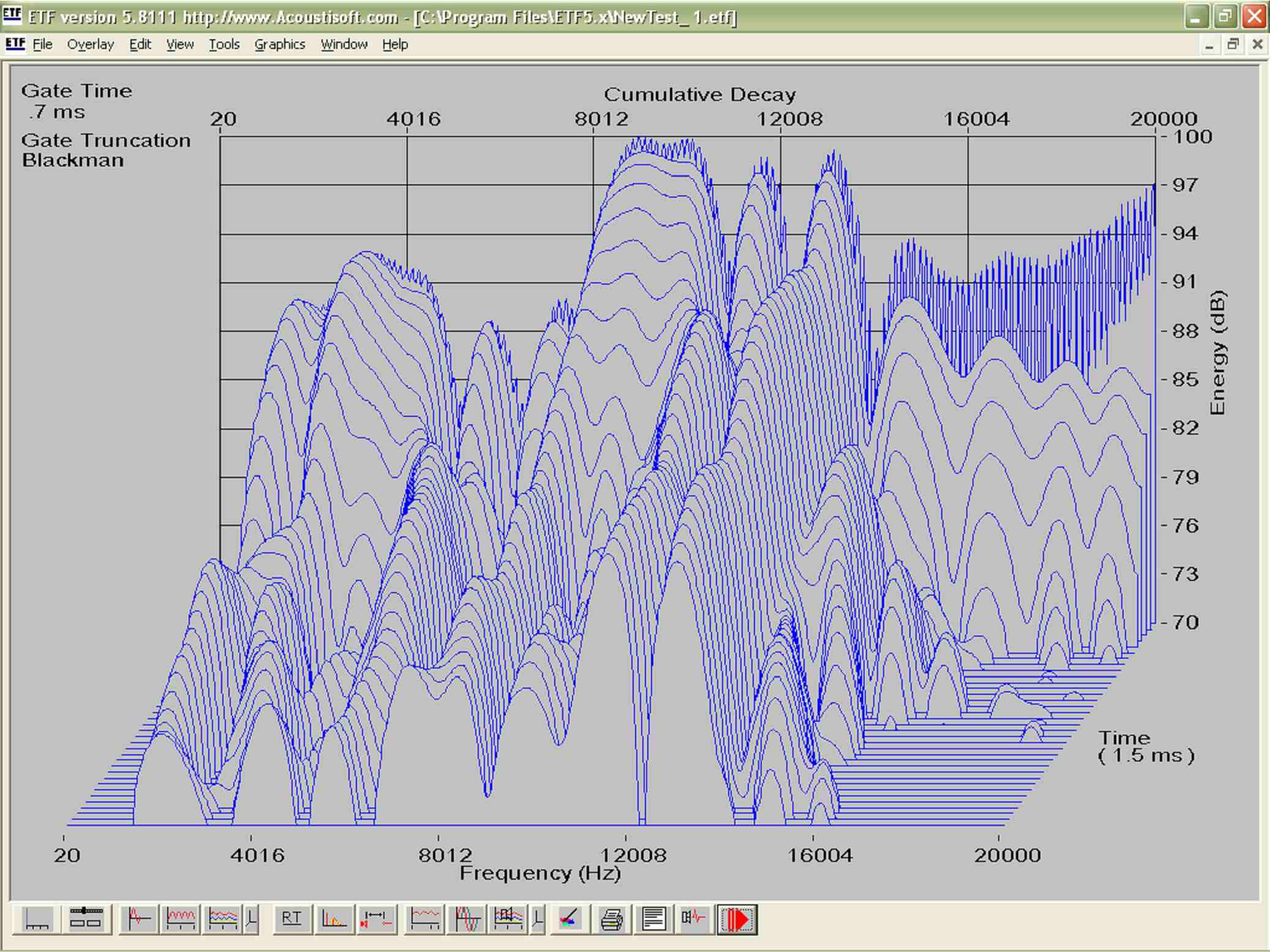Image resolution: width=1270 pixels, height=952 pixels.
Task: Open the Window menu
Action: click(344, 44)
